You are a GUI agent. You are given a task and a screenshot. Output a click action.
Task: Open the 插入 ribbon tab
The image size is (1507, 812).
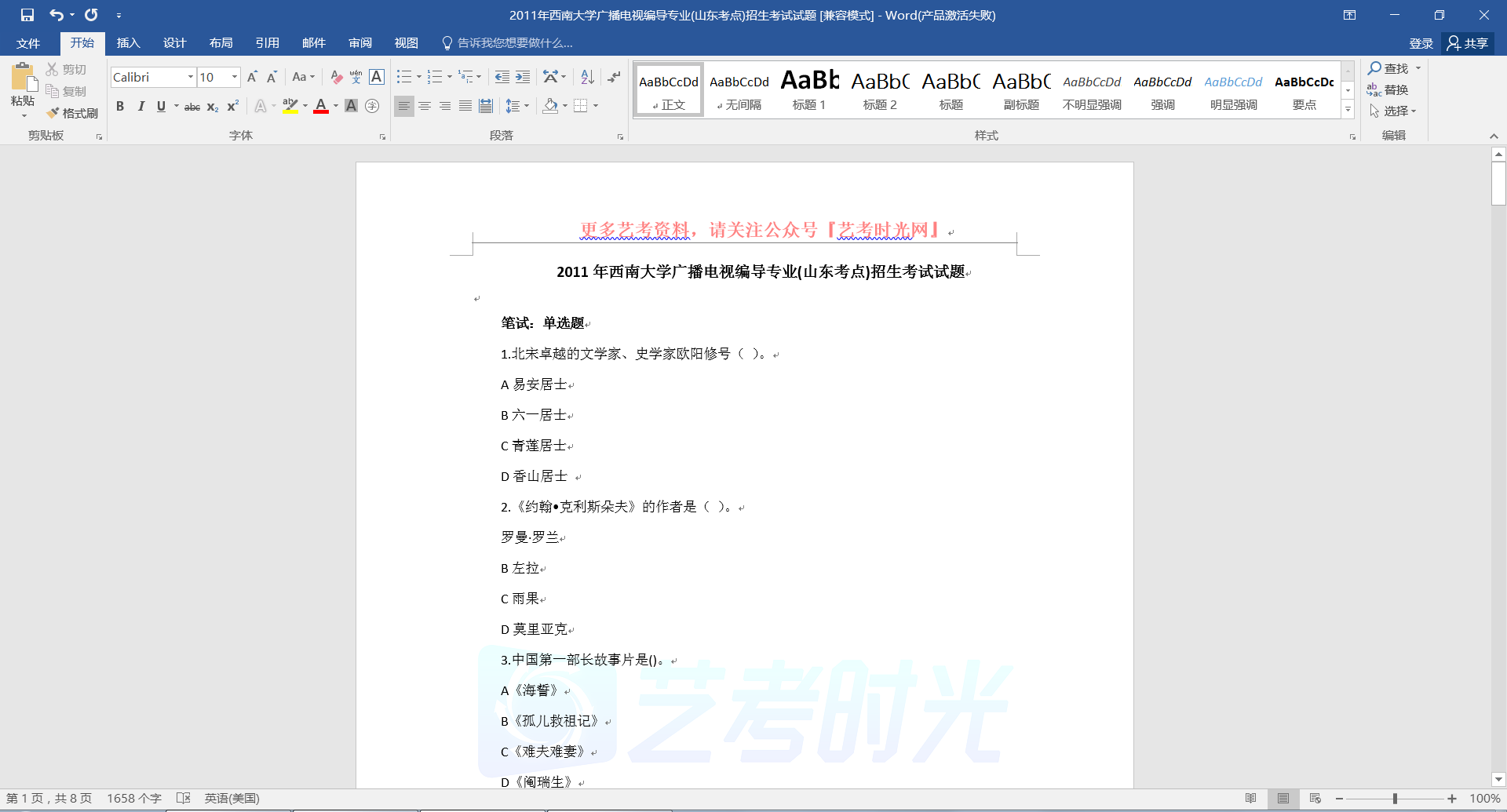pos(128,43)
